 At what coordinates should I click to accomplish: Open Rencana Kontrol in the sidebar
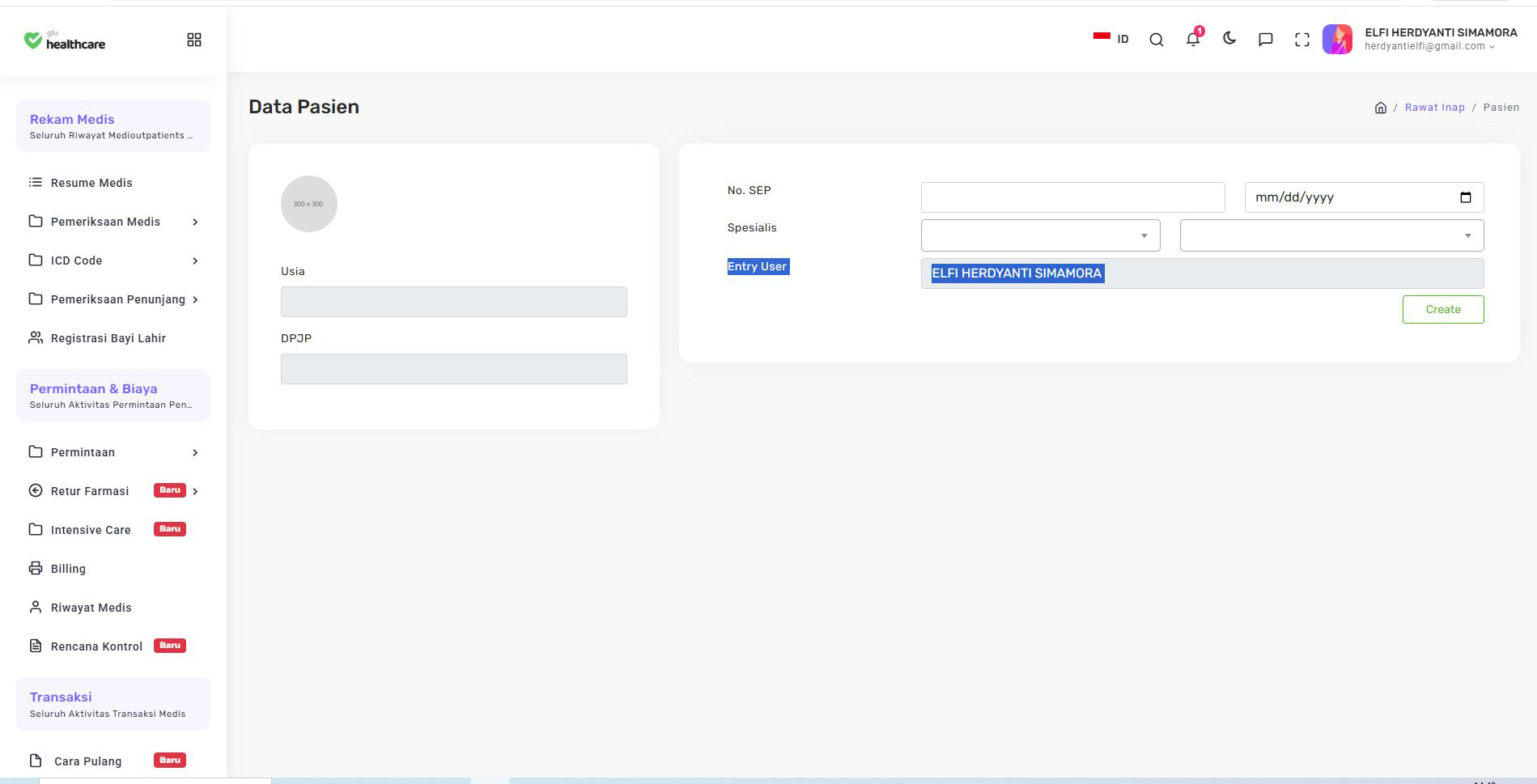click(113, 646)
